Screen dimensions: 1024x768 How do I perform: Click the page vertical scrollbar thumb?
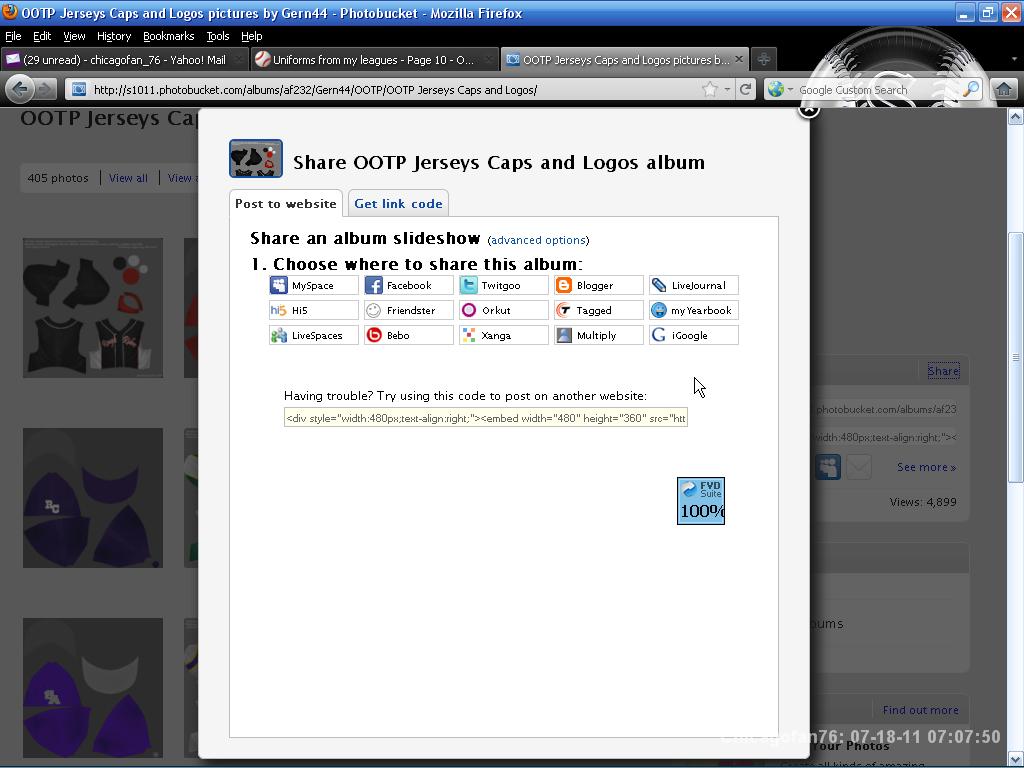1016,358
